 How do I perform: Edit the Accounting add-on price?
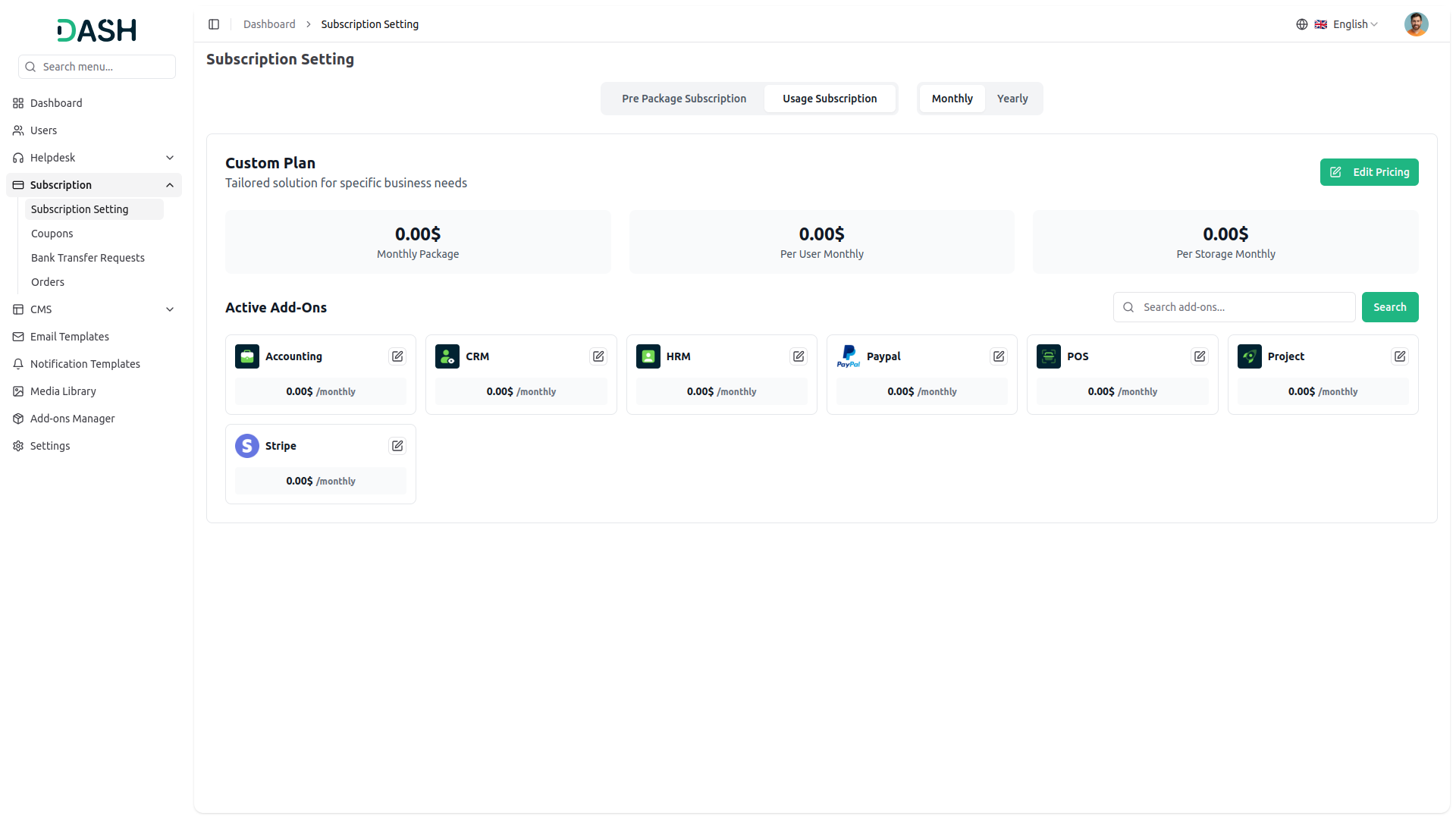pos(397,356)
